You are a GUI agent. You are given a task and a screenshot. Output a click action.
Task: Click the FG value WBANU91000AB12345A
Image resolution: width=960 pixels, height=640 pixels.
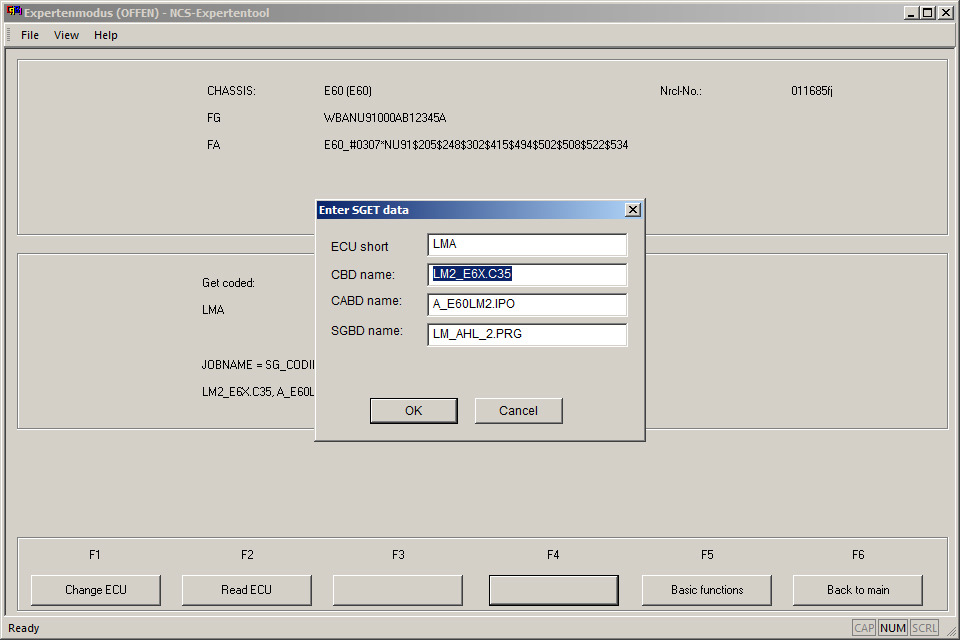coord(385,118)
